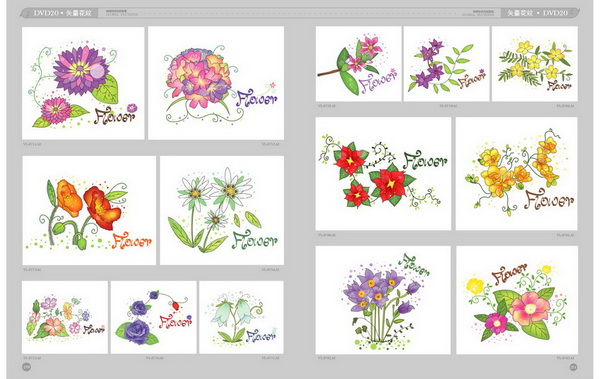Open the purple crocus bouquet thumbnail
Image resolution: width=600 pixels, height=379 pixels.
(383, 300)
